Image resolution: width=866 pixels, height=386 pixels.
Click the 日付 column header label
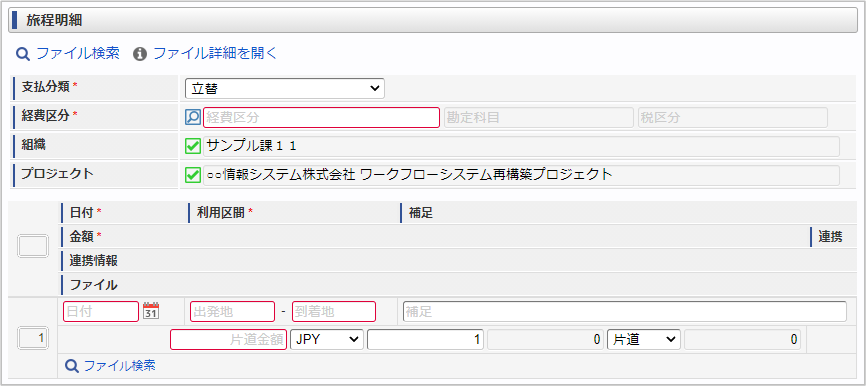pyautogui.click(x=82, y=214)
